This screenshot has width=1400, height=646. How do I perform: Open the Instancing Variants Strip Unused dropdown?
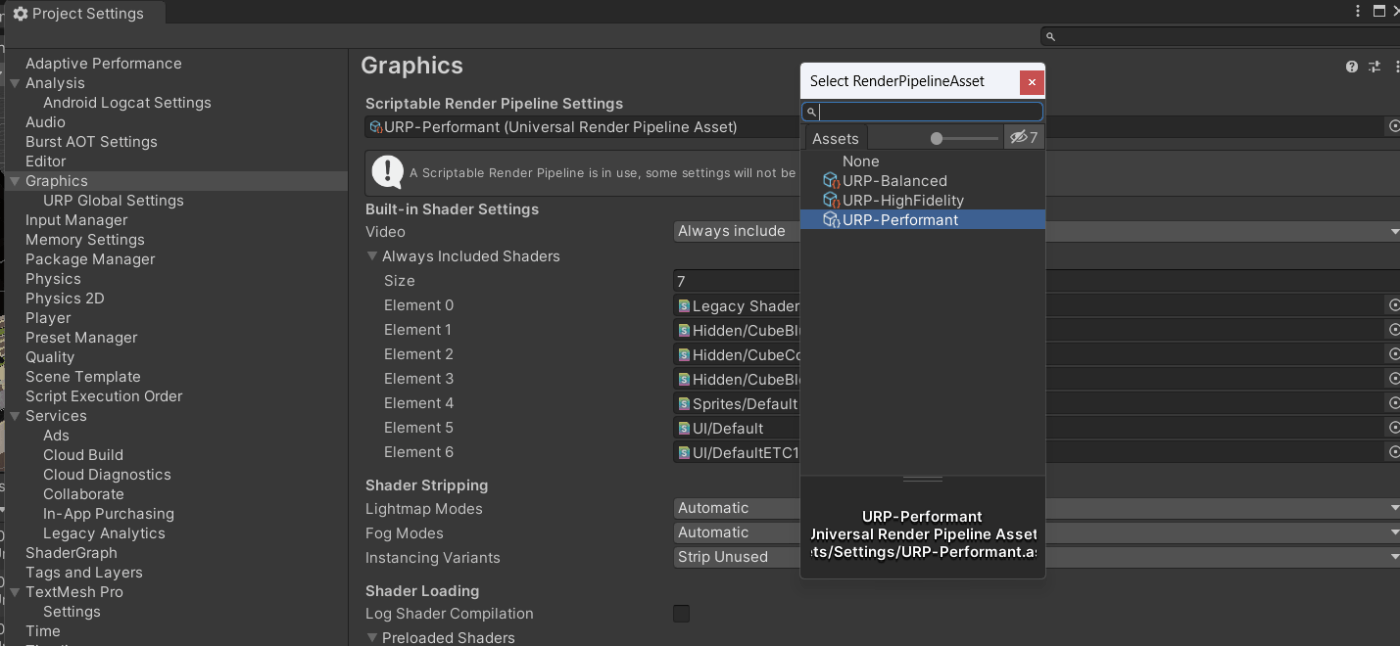click(x=1037, y=557)
